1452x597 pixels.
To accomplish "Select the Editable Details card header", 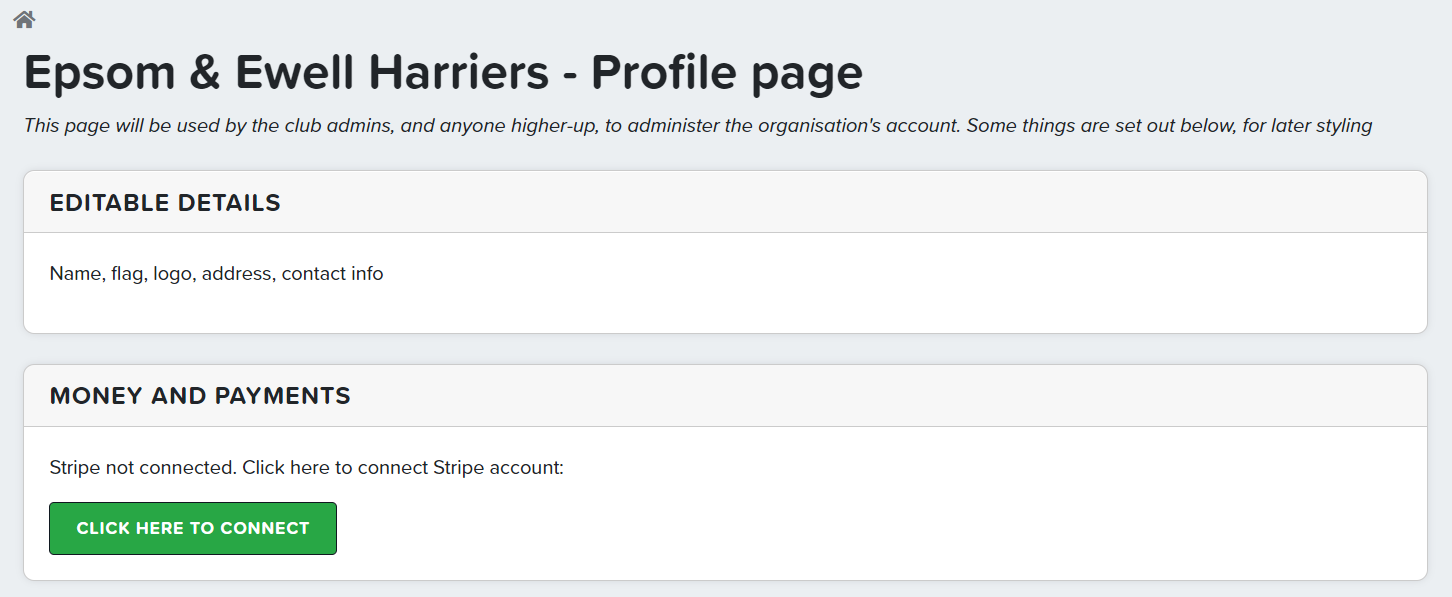I will point(725,202).
